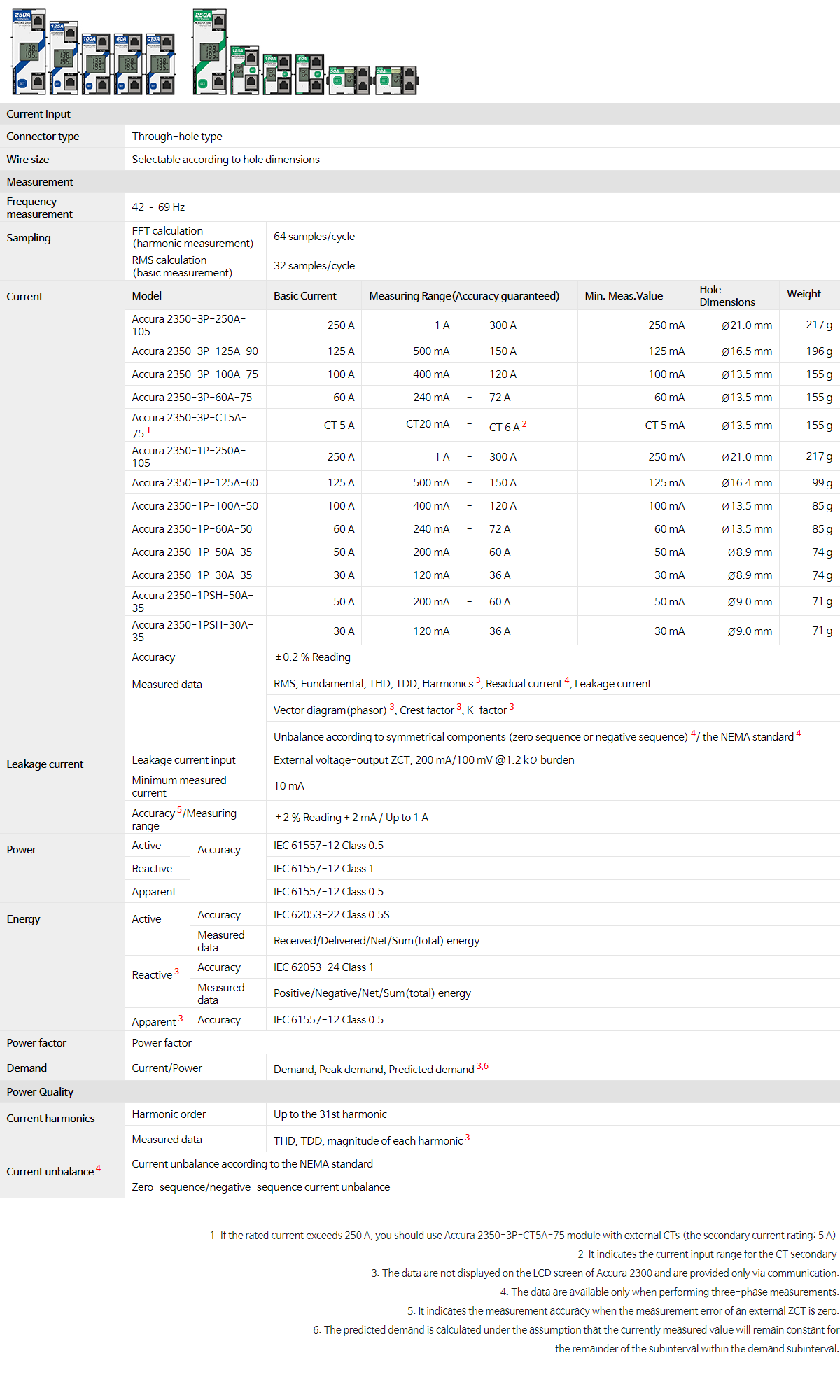Select the 'Current Input' section header

click(x=420, y=113)
